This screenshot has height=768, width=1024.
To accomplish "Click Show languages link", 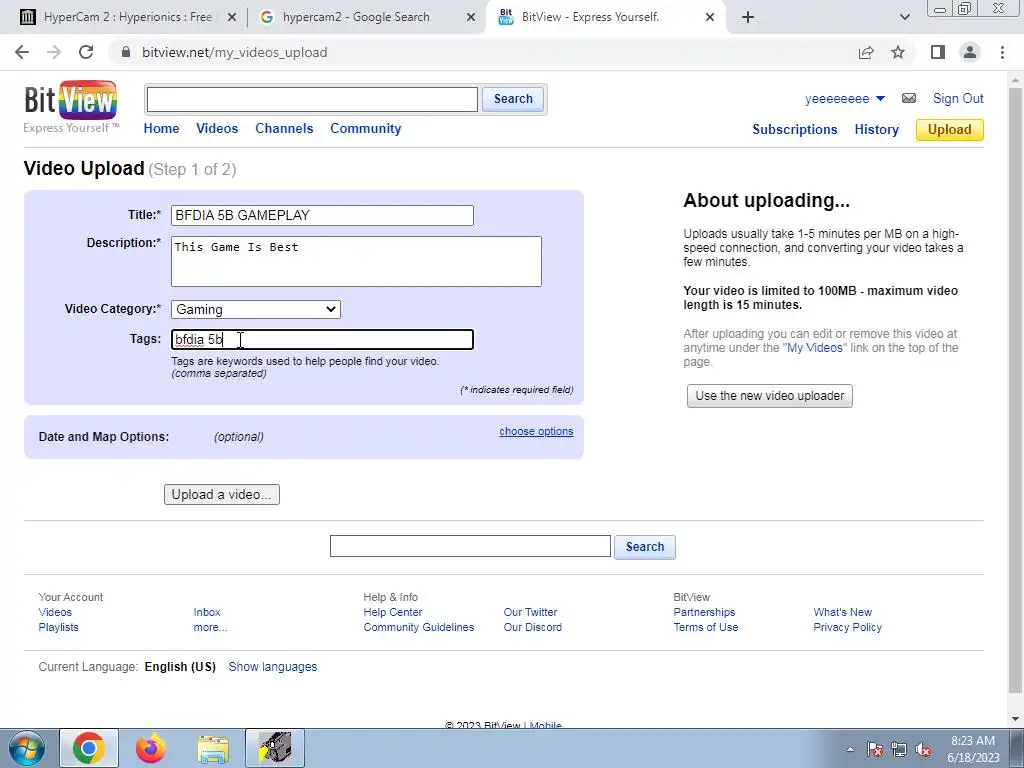I will click(272, 667).
